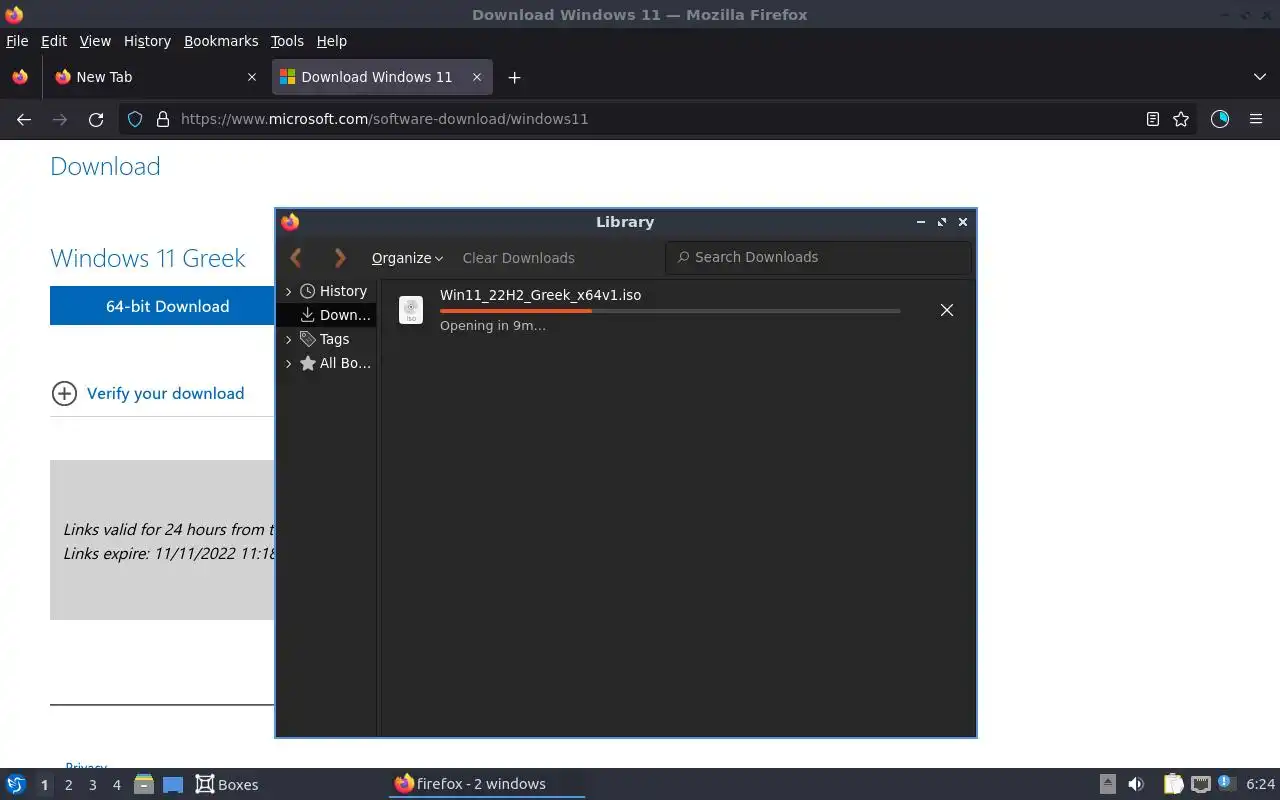Close the Download Windows 11 tab
The width and height of the screenshot is (1280, 800).
pyautogui.click(x=476, y=77)
